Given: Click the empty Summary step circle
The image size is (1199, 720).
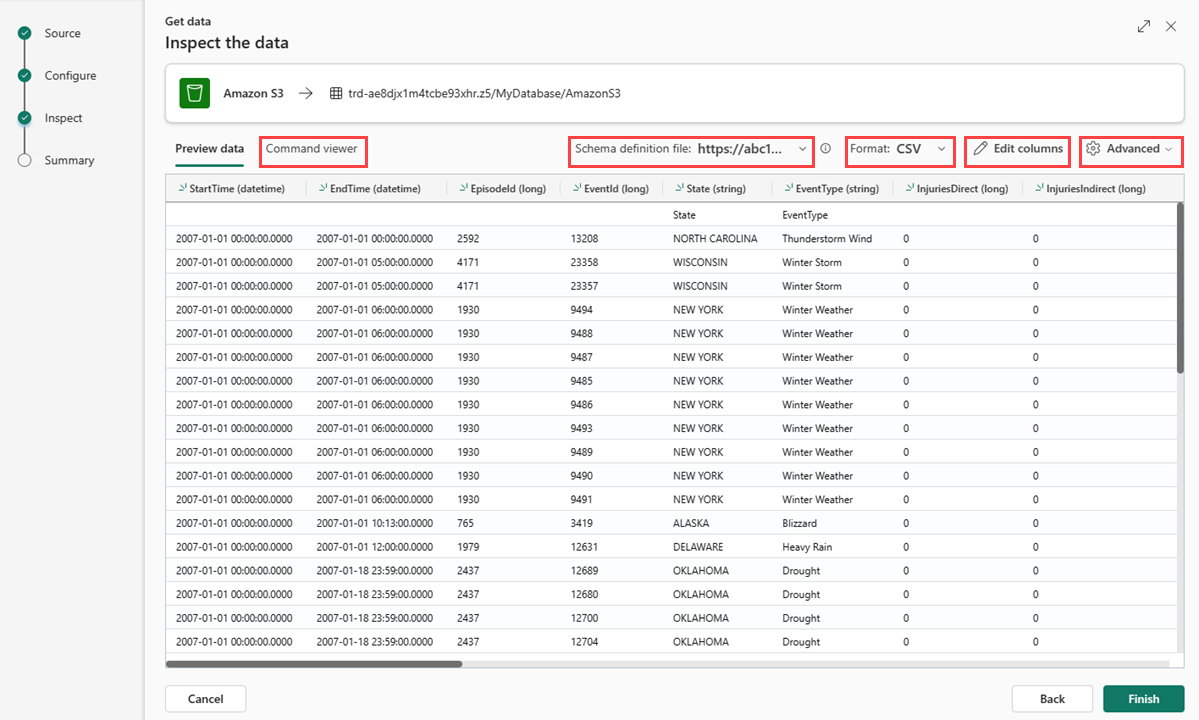Looking at the screenshot, I should (24, 160).
